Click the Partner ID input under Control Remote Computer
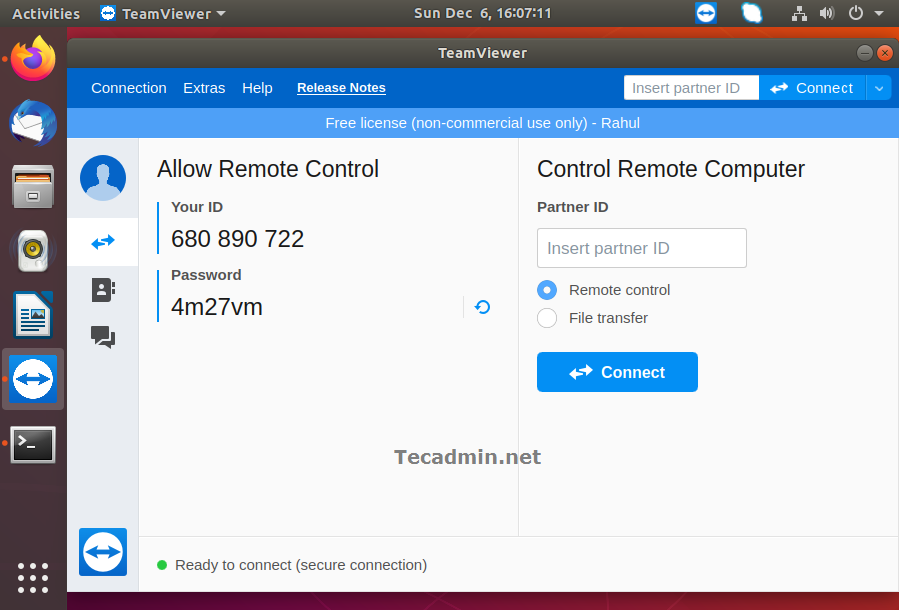The image size is (899, 610). click(642, 248)
